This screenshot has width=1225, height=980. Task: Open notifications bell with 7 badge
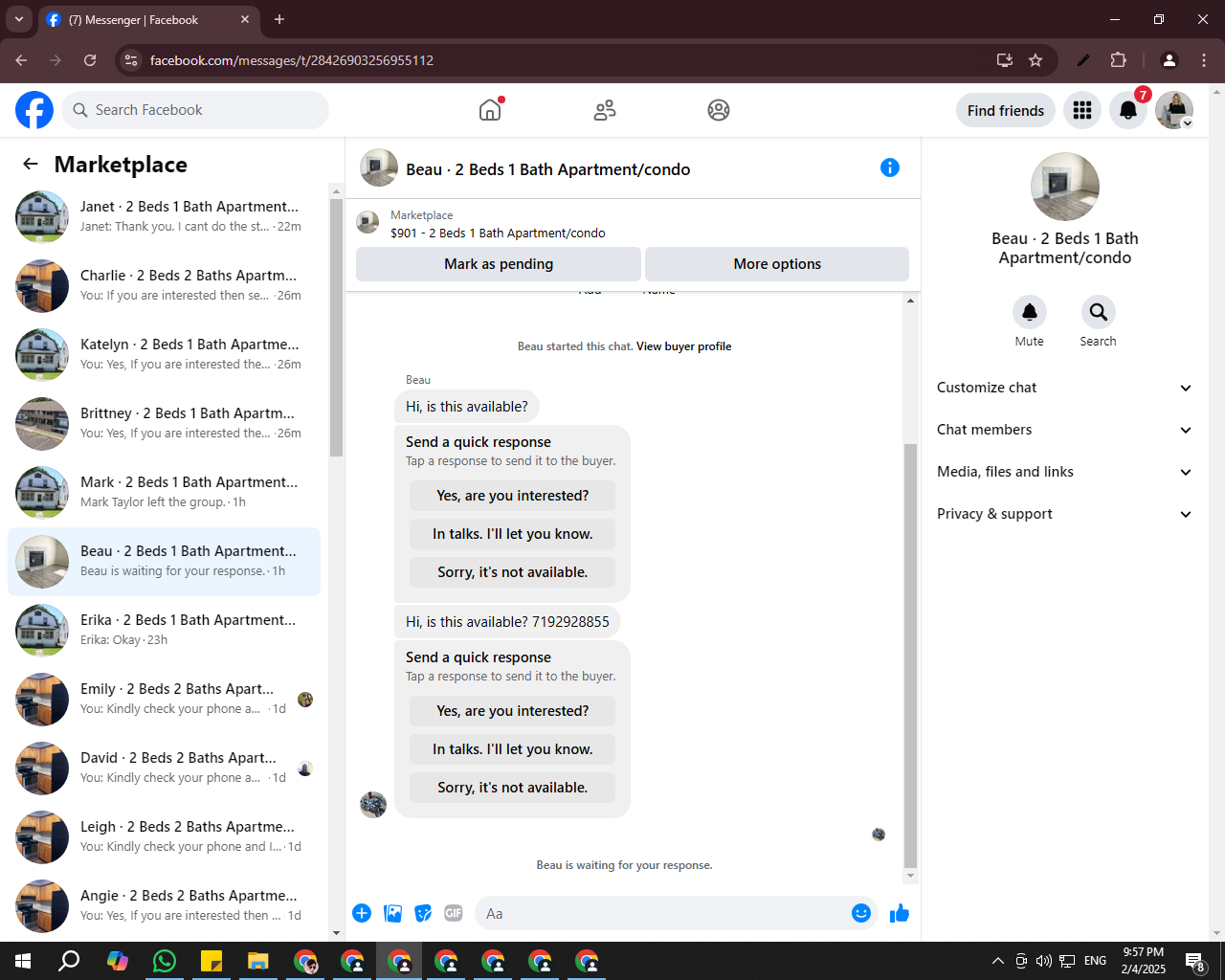pos(1128,110)
